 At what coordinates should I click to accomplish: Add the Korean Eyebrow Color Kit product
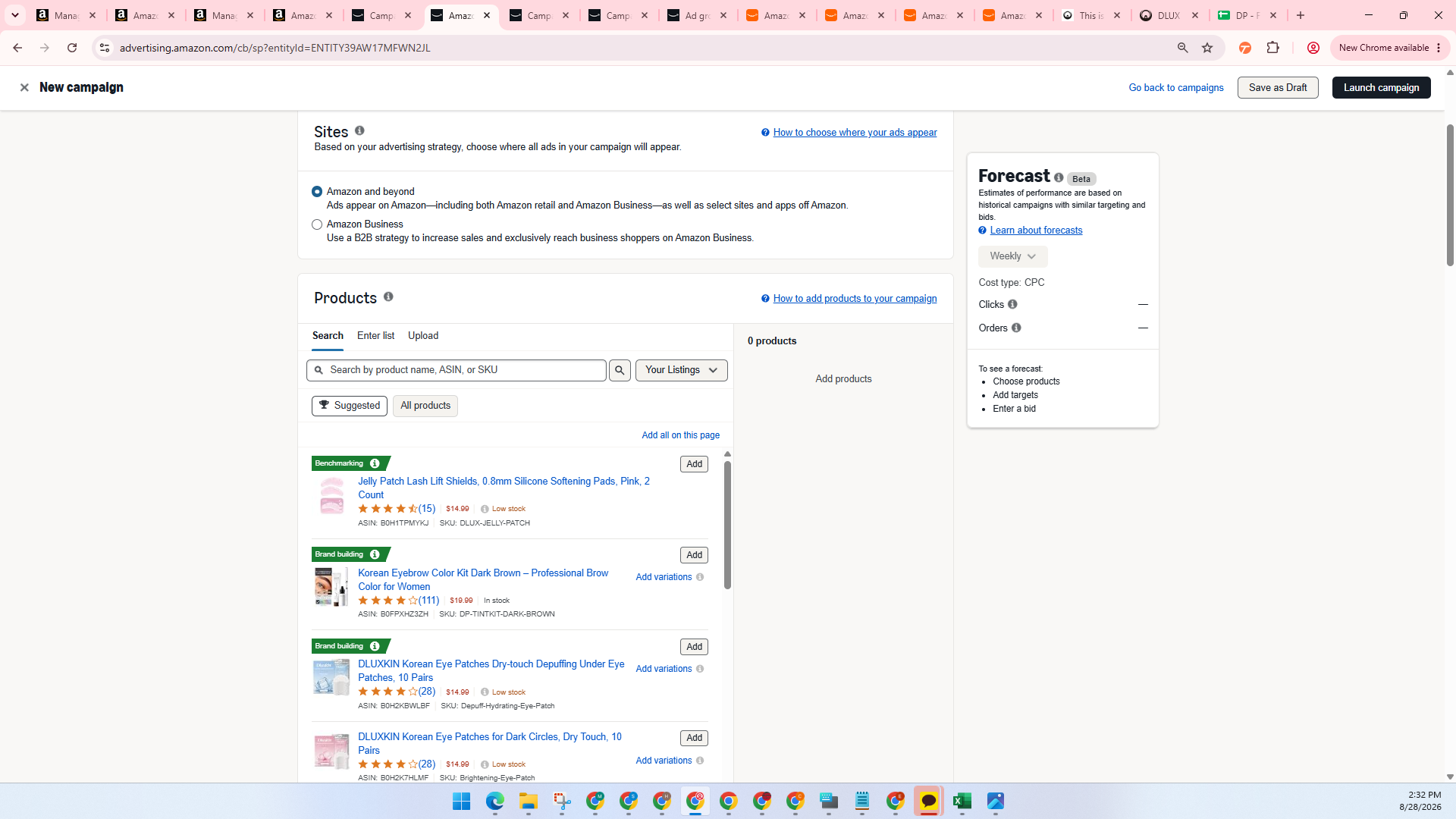[x=694, y=555]
